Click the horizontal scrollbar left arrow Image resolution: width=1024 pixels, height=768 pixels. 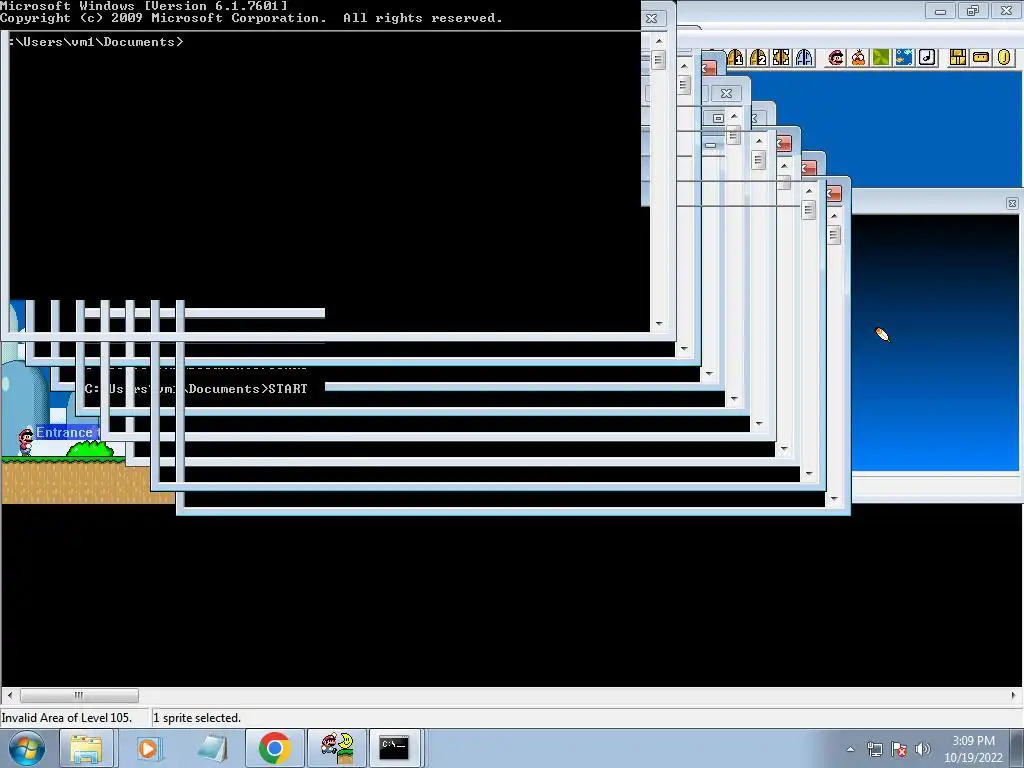coord(9,695)
